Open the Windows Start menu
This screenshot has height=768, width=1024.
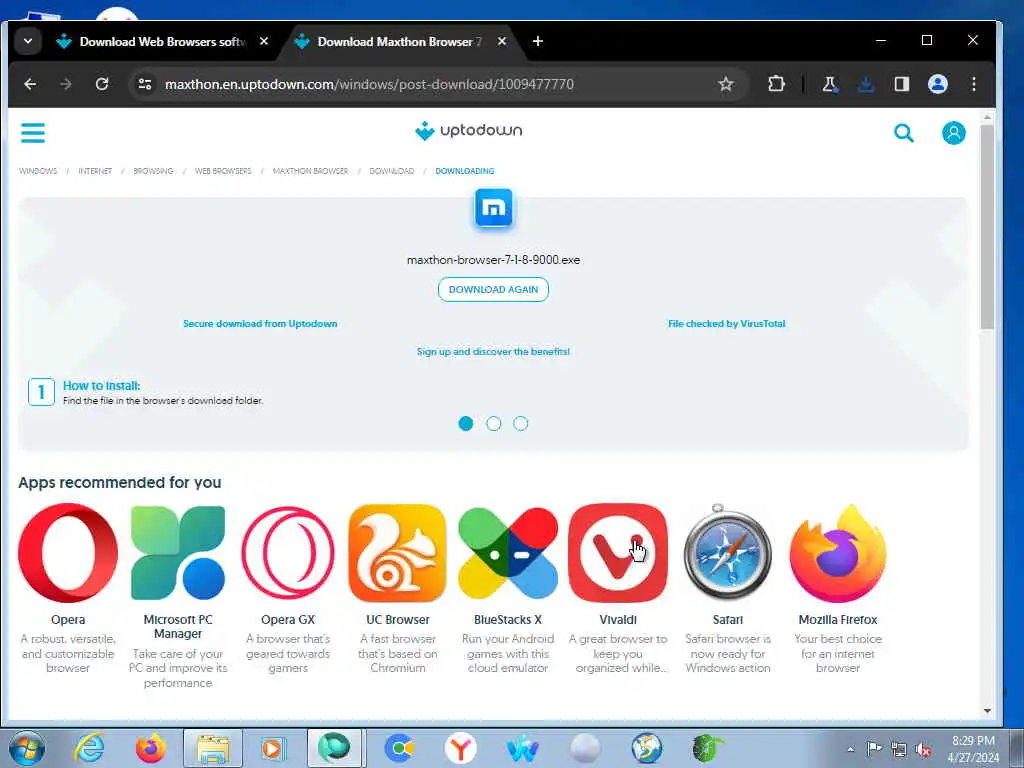27,748
